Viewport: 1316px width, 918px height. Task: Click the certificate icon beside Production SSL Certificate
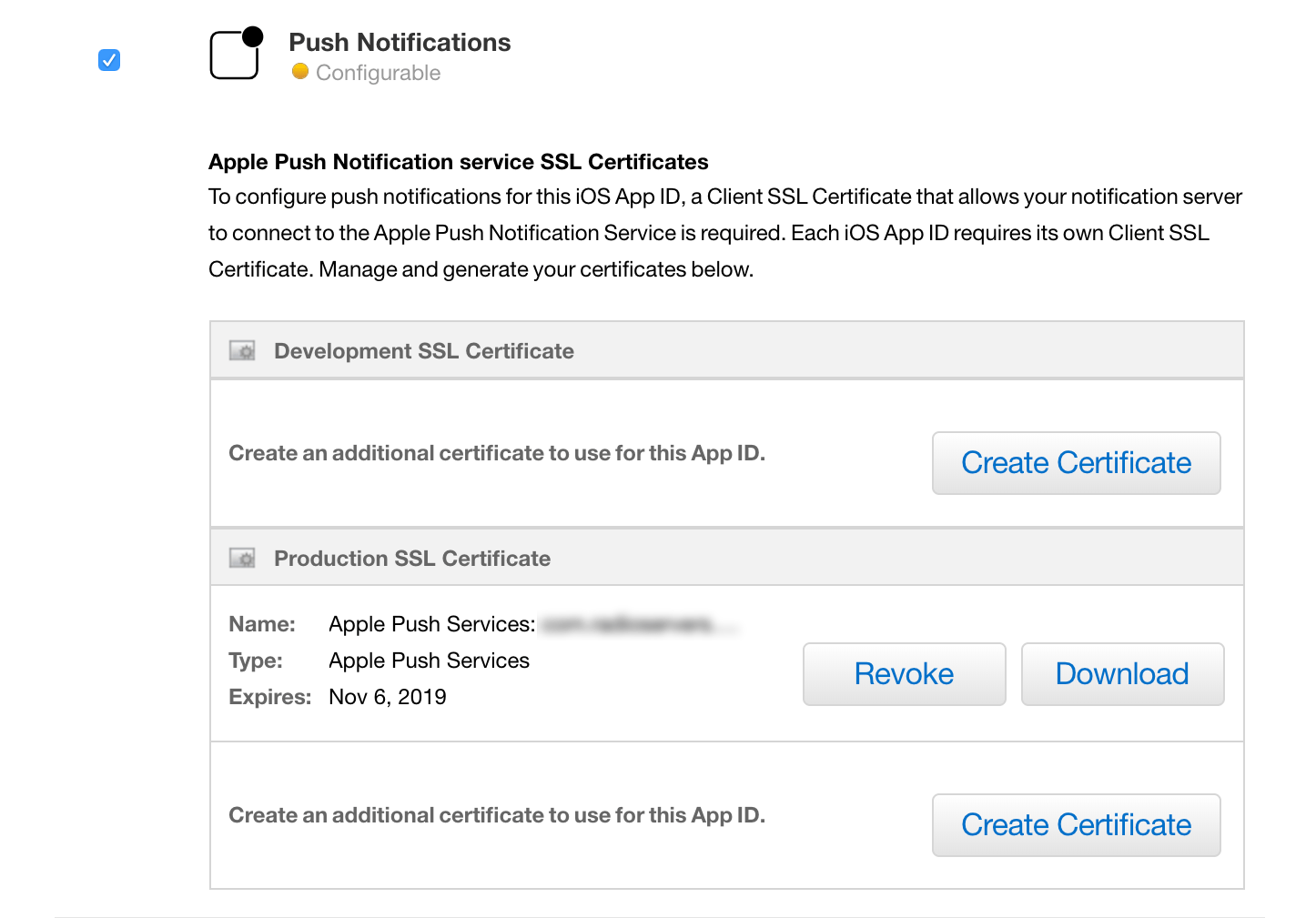(x=242, y=557)
